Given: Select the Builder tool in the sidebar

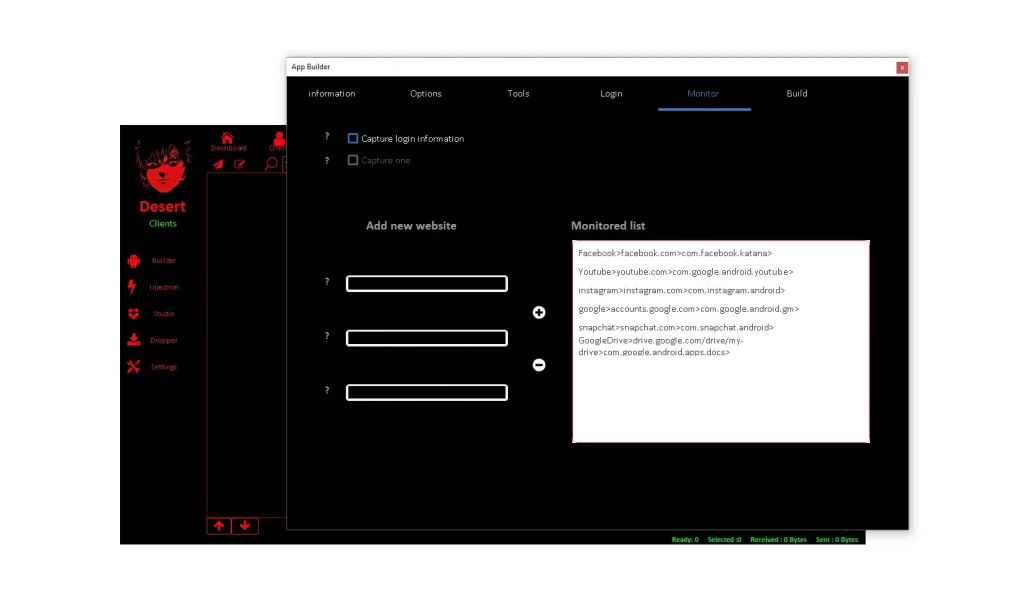Looking at the screenshot, I should click(162, 260).
